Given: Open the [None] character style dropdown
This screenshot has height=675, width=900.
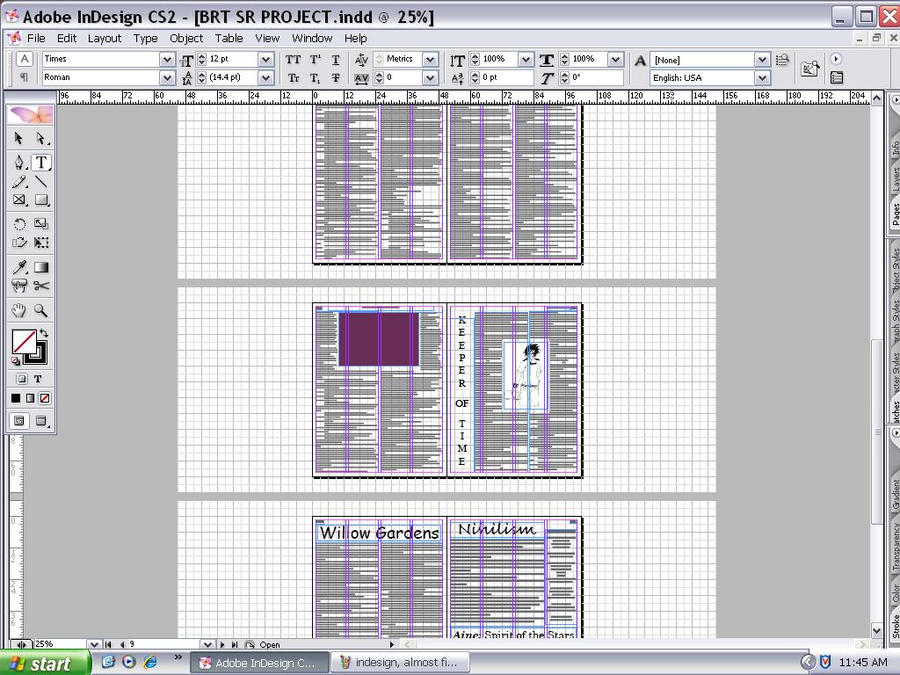Looking at the screenshot, I should 762,60.
